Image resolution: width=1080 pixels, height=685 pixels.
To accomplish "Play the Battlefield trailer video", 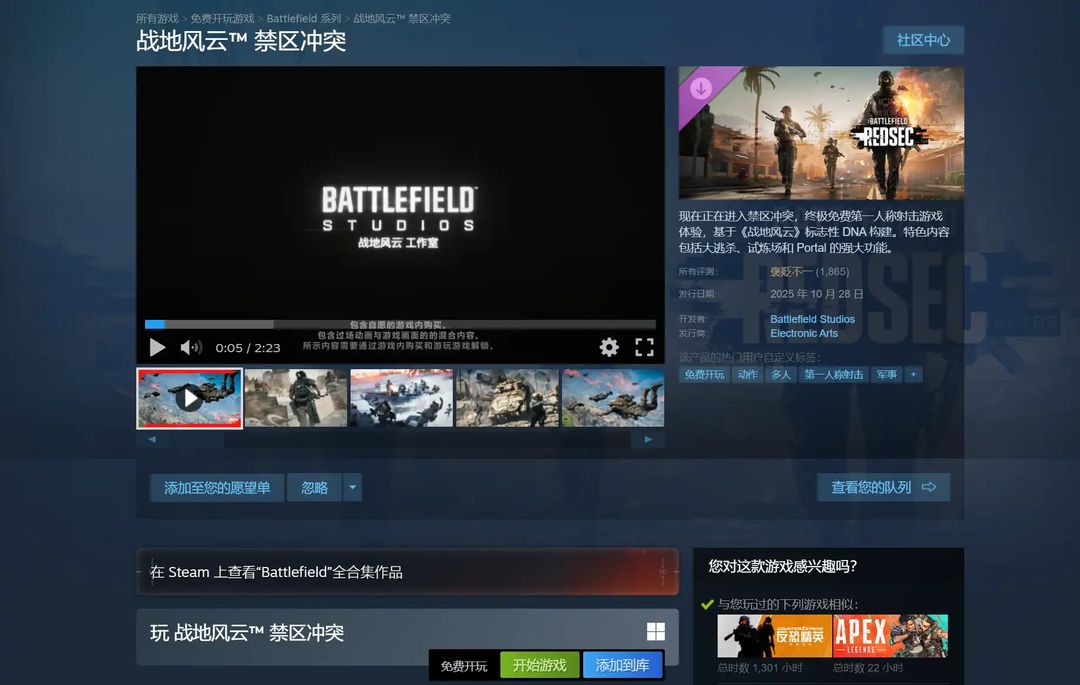I will tap(157, 347).
